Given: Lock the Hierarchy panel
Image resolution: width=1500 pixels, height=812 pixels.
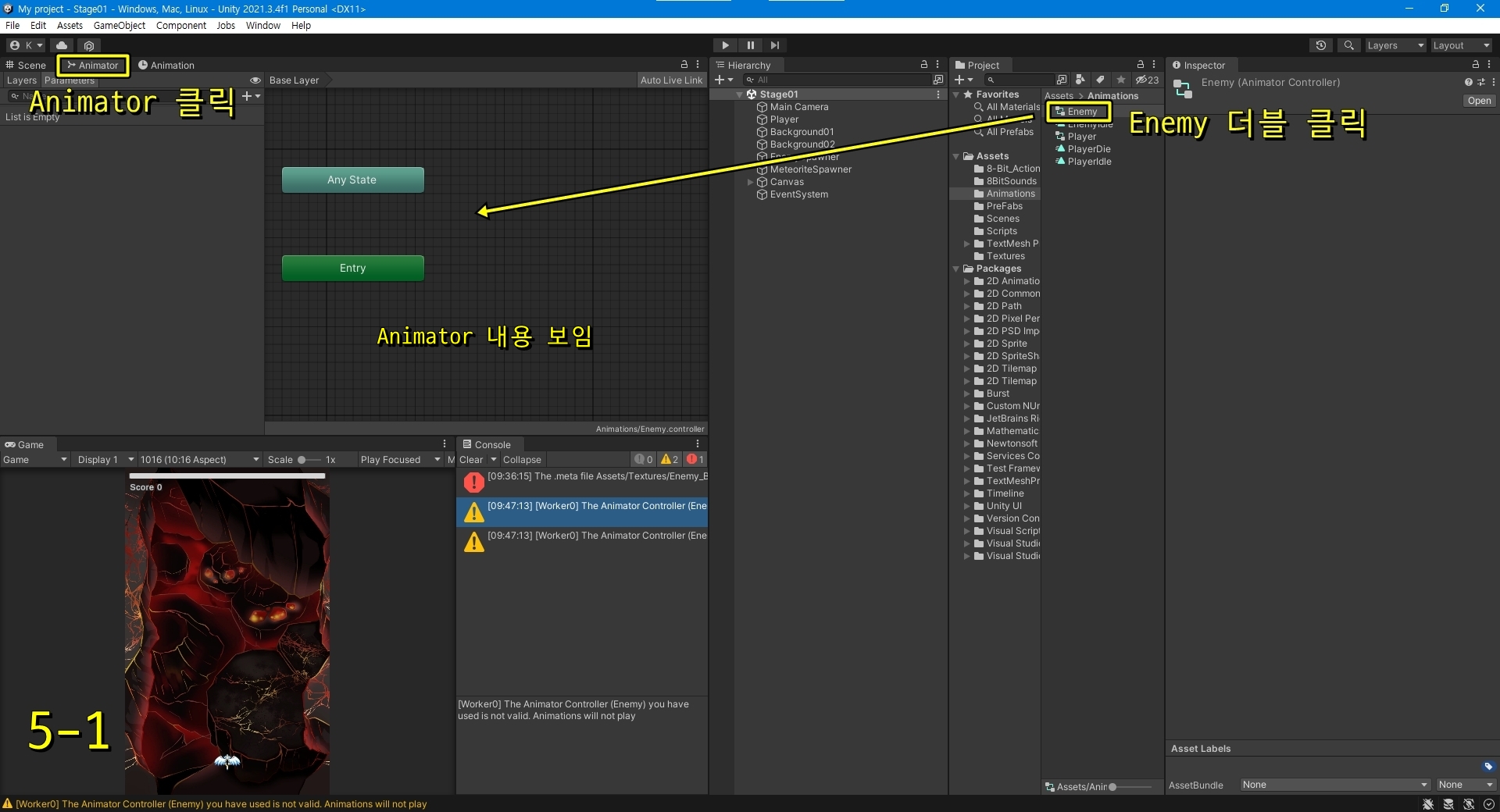Looking at the screenshot, I should pos(924,65).
